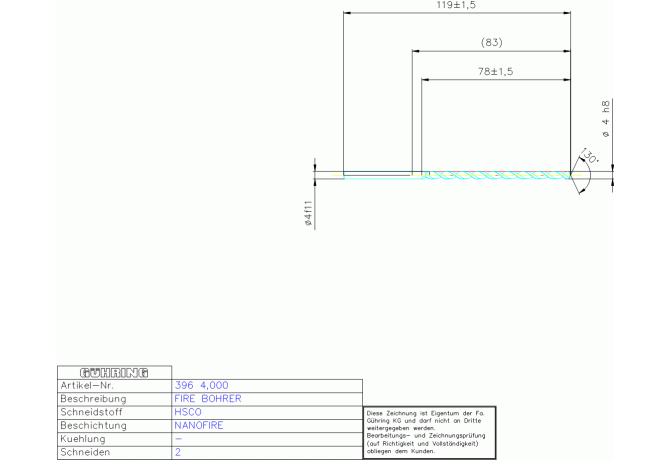The width and height of the screenshot is (670, 460).
Task: Click the 119±1,5 overall length dimension
Action: pyautogui.click(x=457, y=6)
